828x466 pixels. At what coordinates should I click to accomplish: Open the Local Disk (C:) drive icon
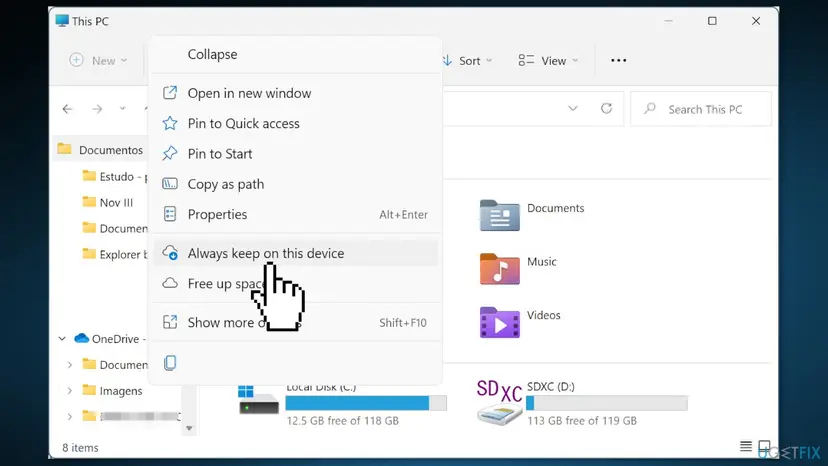click(258, 400)
